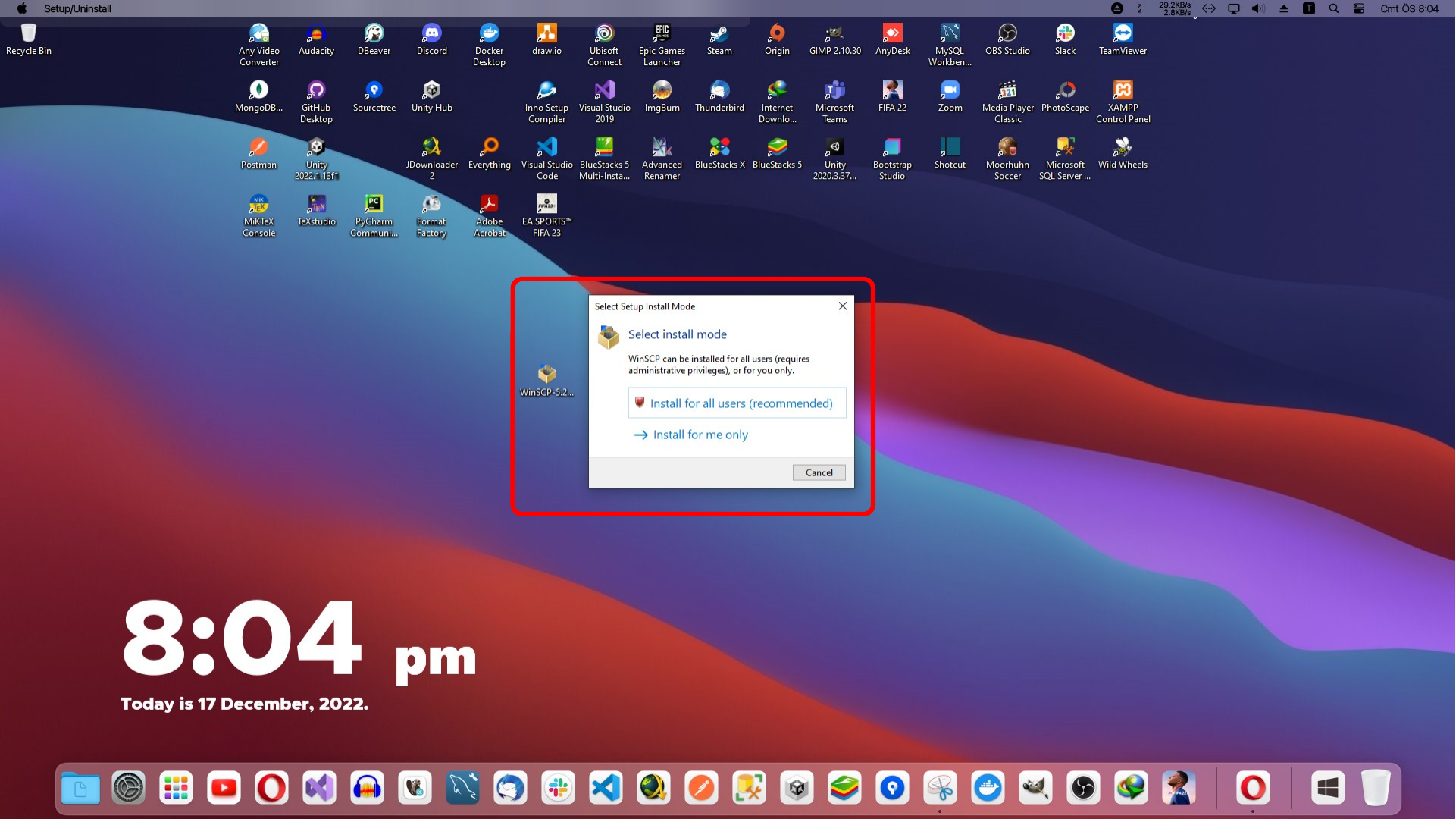
Task: Select the MySQL Workbench desktop icon
Action: 950,45
